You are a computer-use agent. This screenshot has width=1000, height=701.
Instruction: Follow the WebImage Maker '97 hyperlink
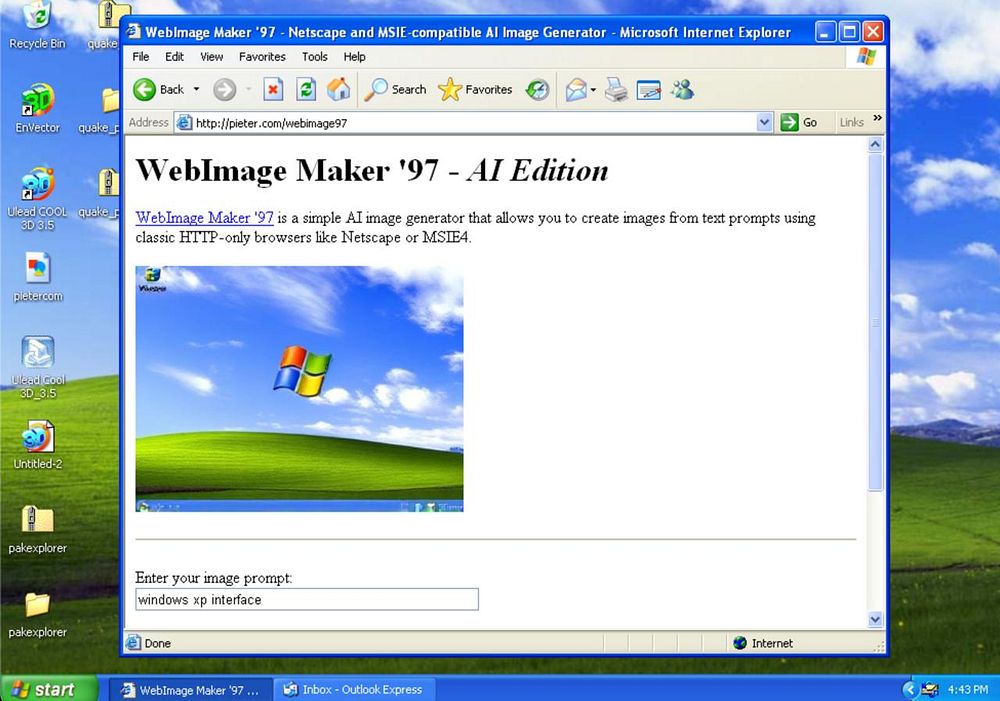click(204, 218)
